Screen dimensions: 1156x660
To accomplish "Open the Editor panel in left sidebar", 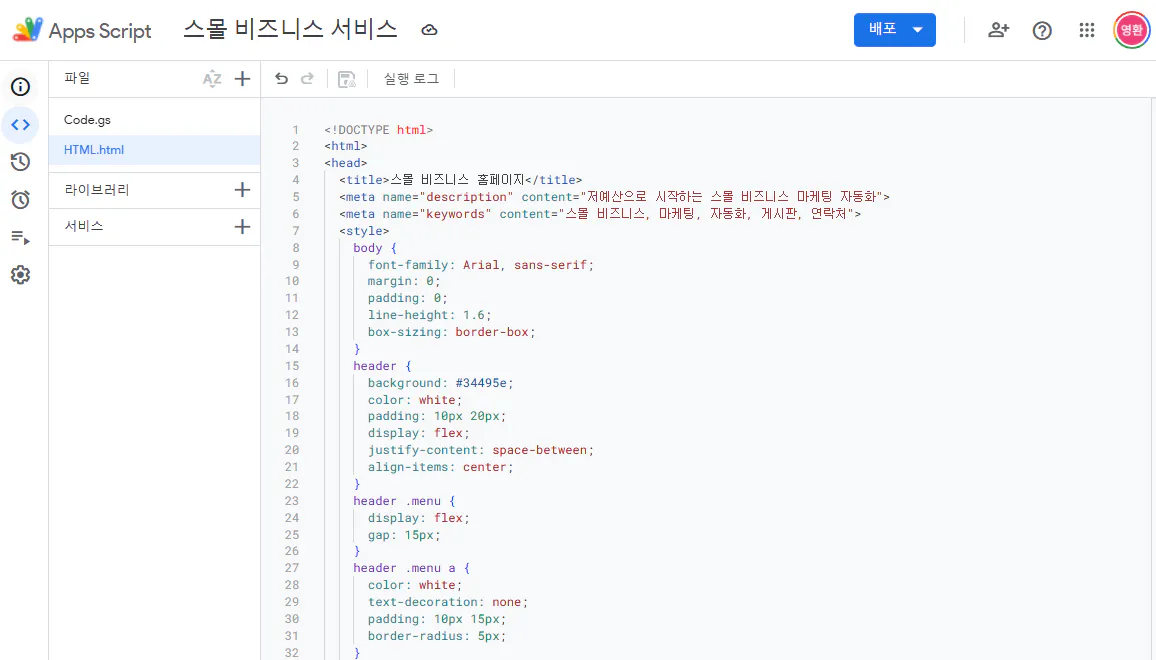I will (x=20, y=124).
